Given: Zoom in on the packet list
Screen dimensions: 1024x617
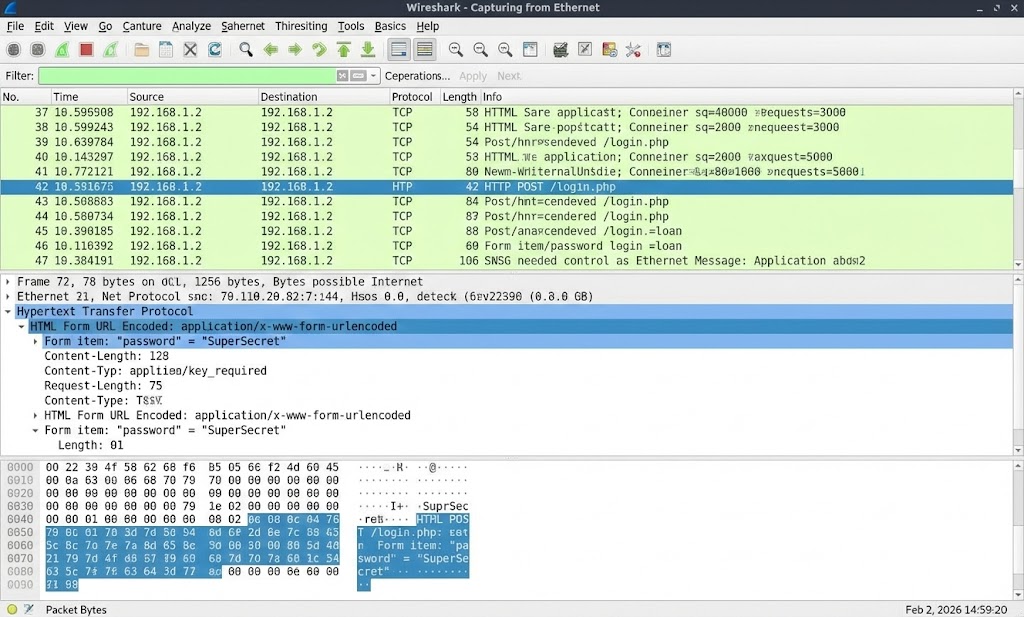Looking at the screenshot, I should click(456, 49).
